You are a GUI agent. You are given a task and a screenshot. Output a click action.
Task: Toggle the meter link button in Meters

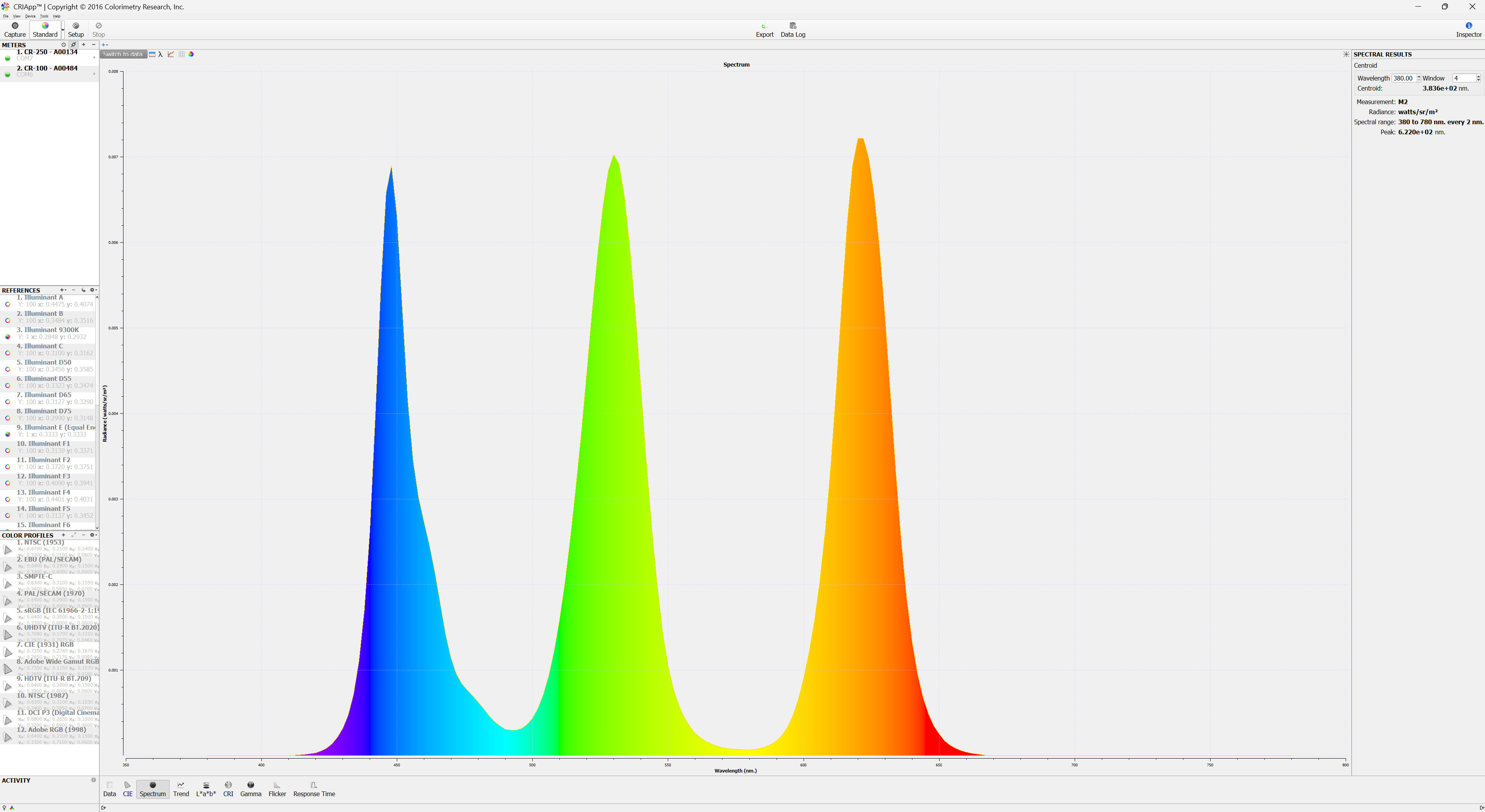click(x=73, y=45)
